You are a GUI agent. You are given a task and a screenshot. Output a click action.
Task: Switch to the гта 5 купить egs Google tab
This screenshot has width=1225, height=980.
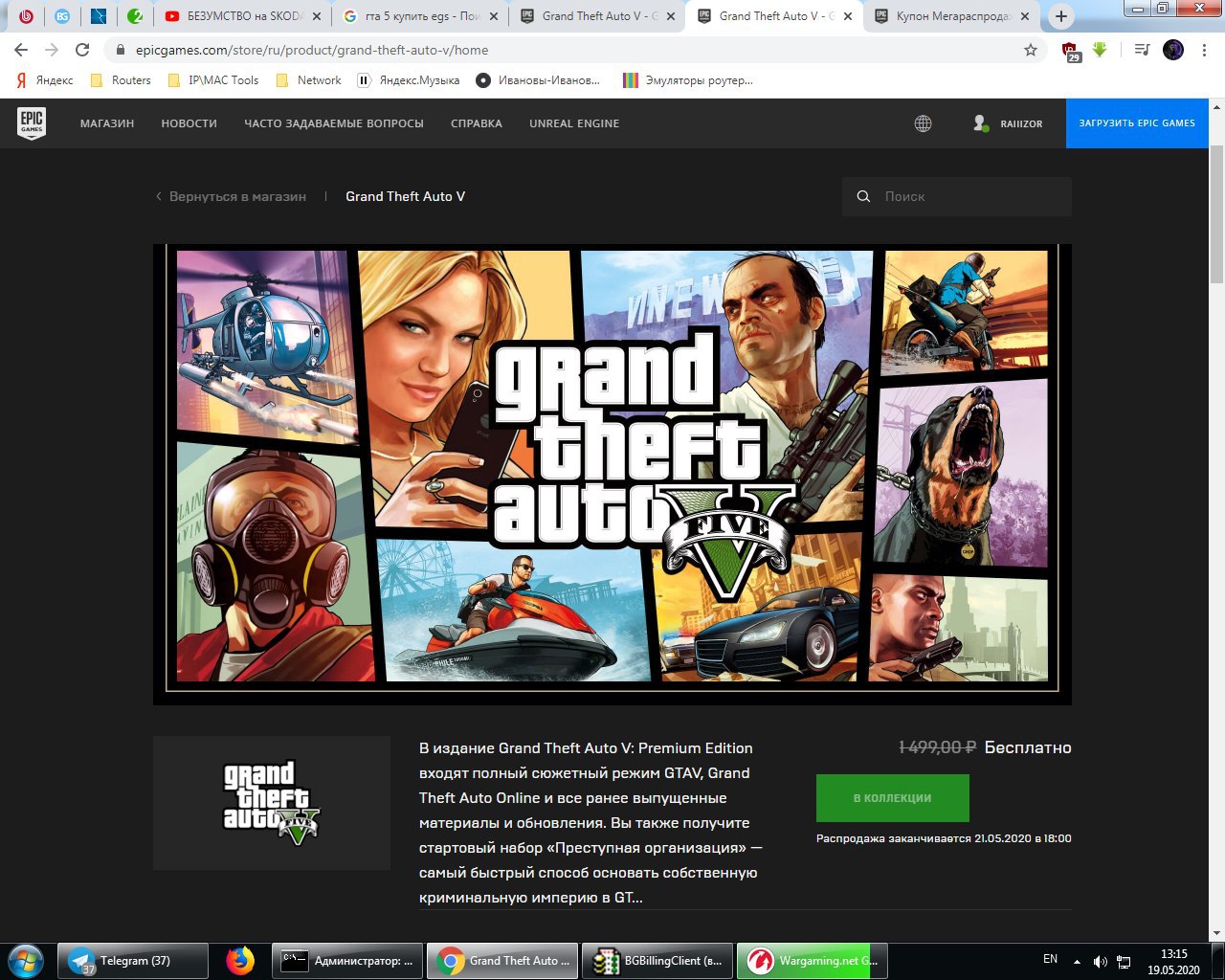[421, 16]
